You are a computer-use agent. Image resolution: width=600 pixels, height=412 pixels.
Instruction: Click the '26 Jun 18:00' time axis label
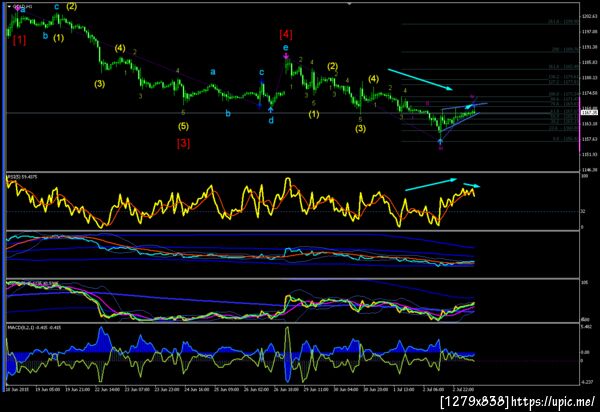[286, 389]
